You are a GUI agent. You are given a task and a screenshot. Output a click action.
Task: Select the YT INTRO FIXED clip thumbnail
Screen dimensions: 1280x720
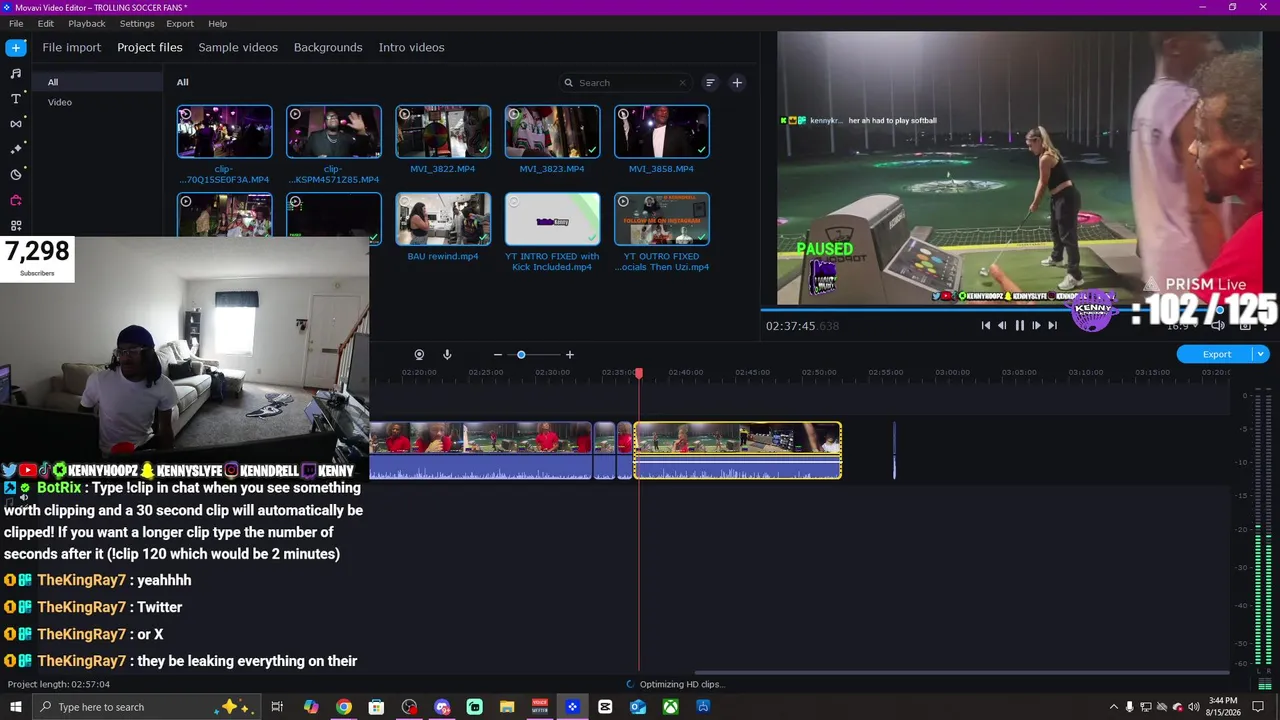pyautogui.click(x=552, y=219)
